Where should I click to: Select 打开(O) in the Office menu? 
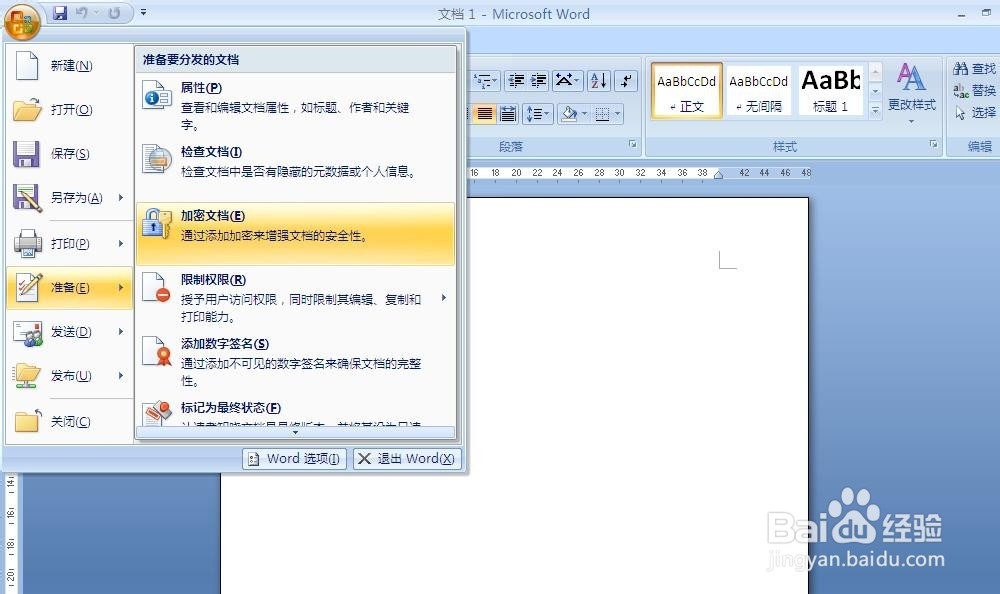coord(70,110)
